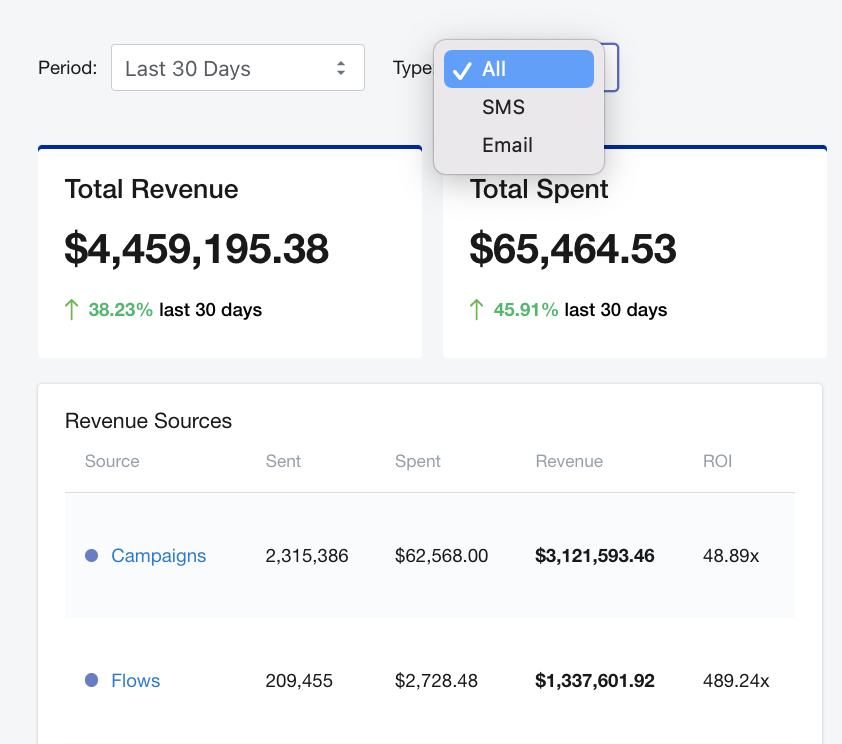
Task: Click Flows spent value $2,728.48
Action: point(436,681)
